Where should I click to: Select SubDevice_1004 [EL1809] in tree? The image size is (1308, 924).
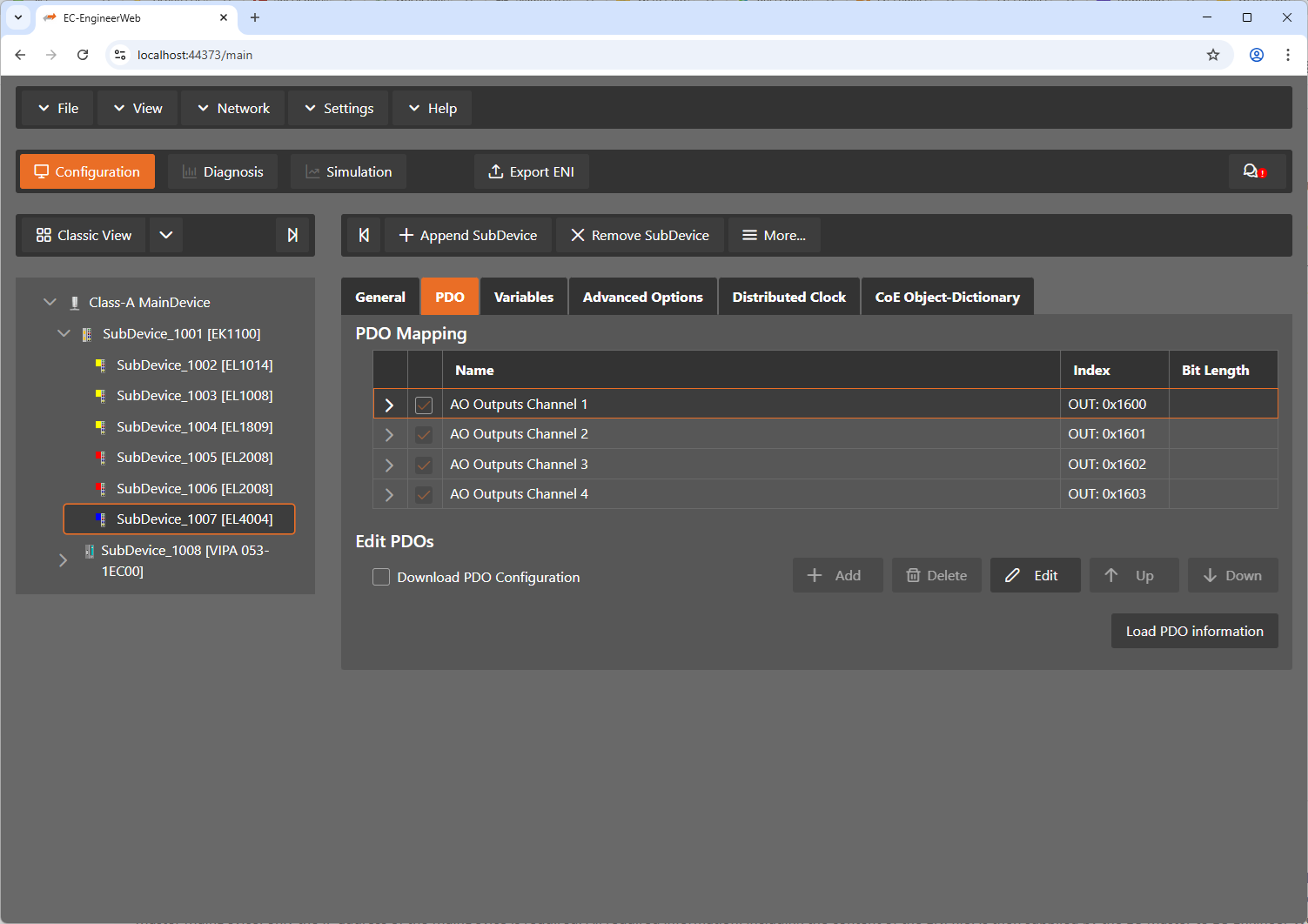pyautogui.click(x=195, y=427)
